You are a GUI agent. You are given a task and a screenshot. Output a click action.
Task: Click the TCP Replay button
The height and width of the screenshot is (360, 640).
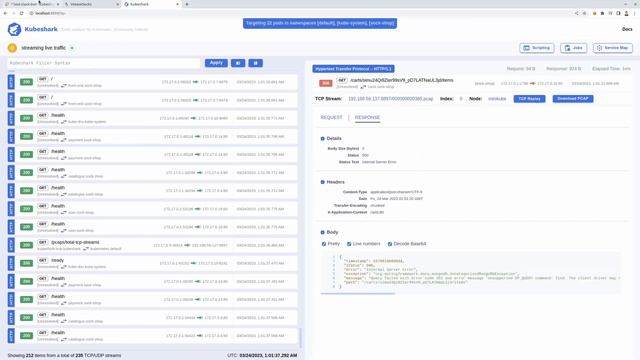[529, 99]
